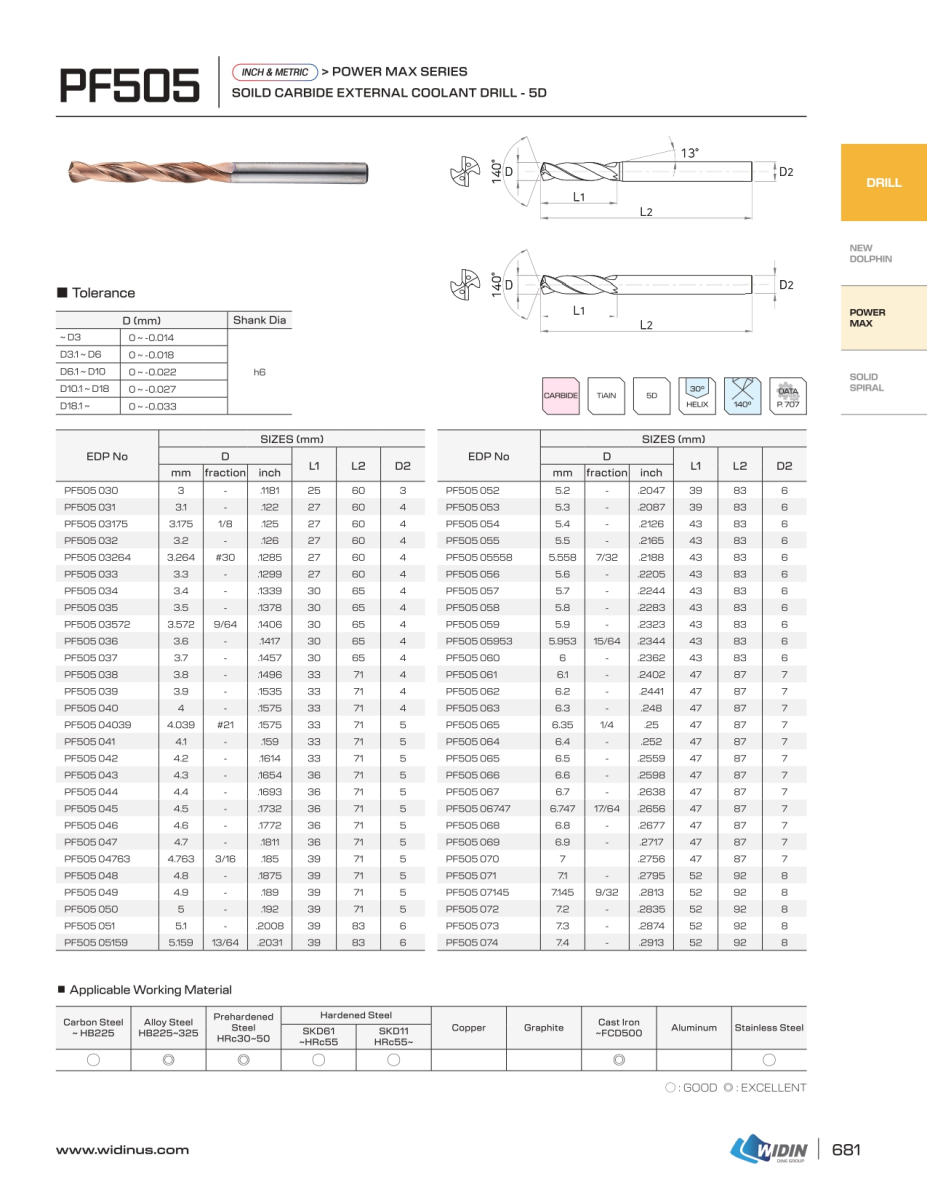
Task: Select the POWER MAX side tab
Action: (868, 318)
